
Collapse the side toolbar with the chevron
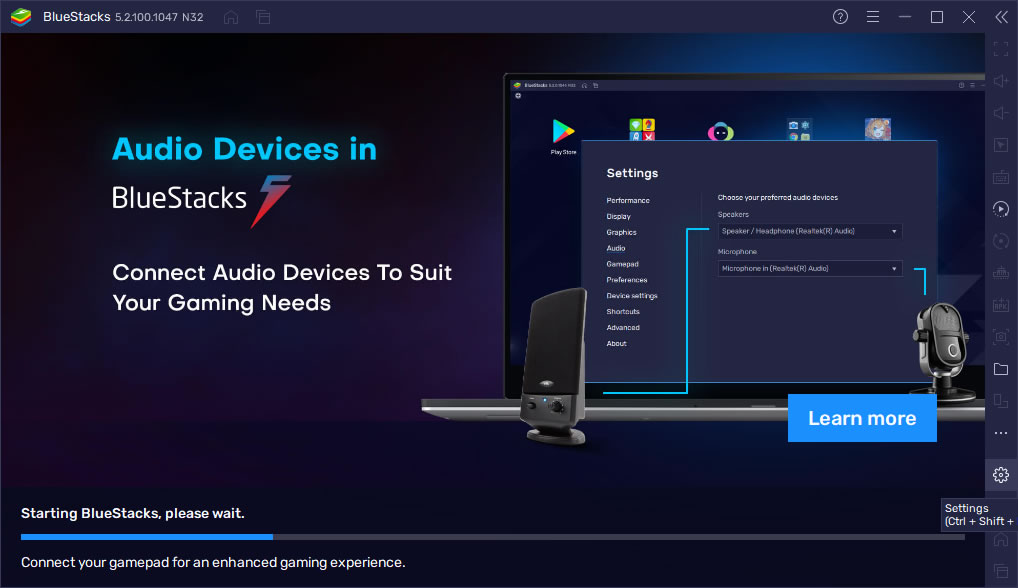(x=1000, y=16)
